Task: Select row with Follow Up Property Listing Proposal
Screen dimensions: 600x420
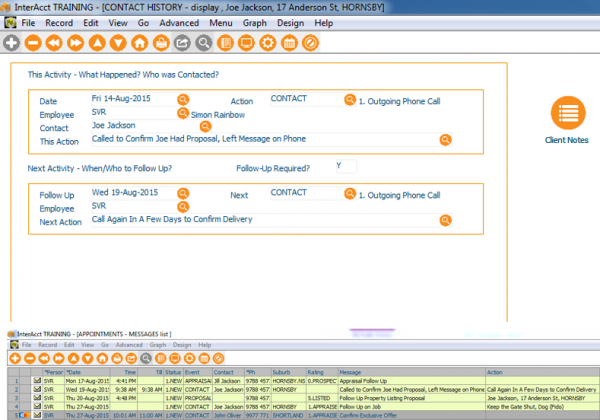Action: point(303,398)
